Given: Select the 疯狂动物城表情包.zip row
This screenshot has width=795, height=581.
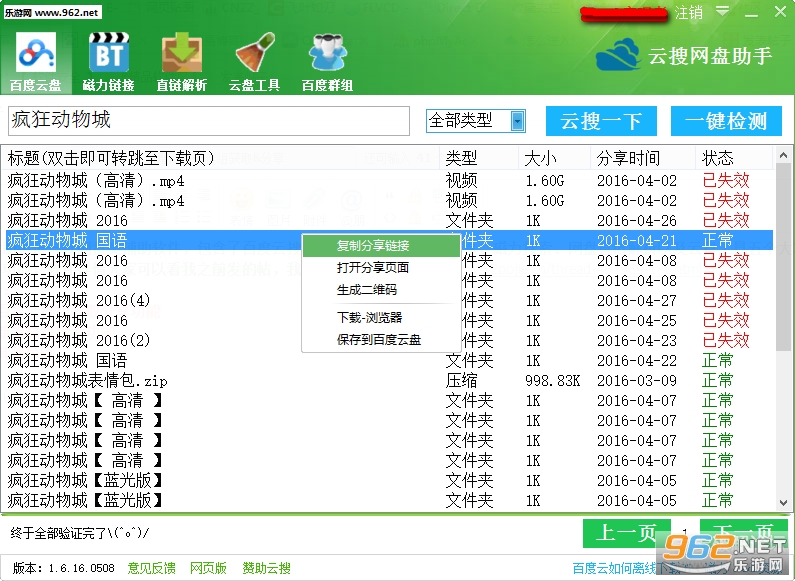Looking at the screenshot, I should [x=389, y=381].
